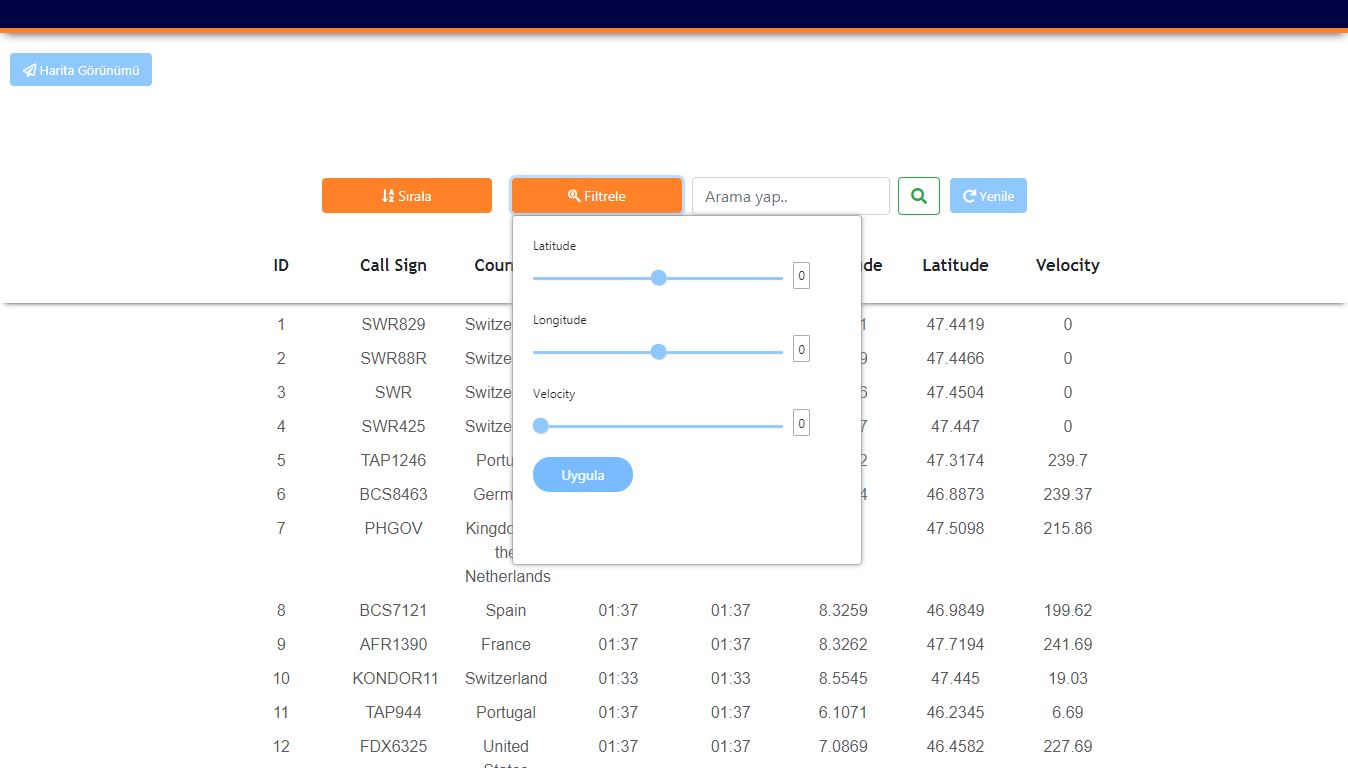The width and height of the screenshot is (1348, 768).
Task: Click the Latitude column header
Action: 955,265
